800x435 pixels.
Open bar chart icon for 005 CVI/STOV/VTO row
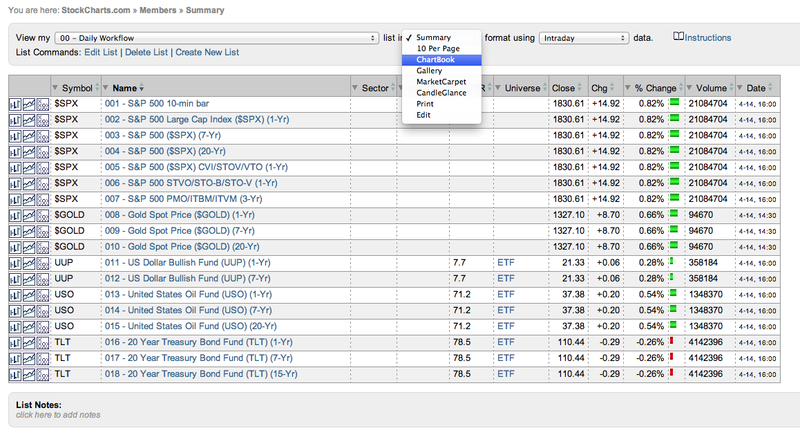(x=15, y=168)
